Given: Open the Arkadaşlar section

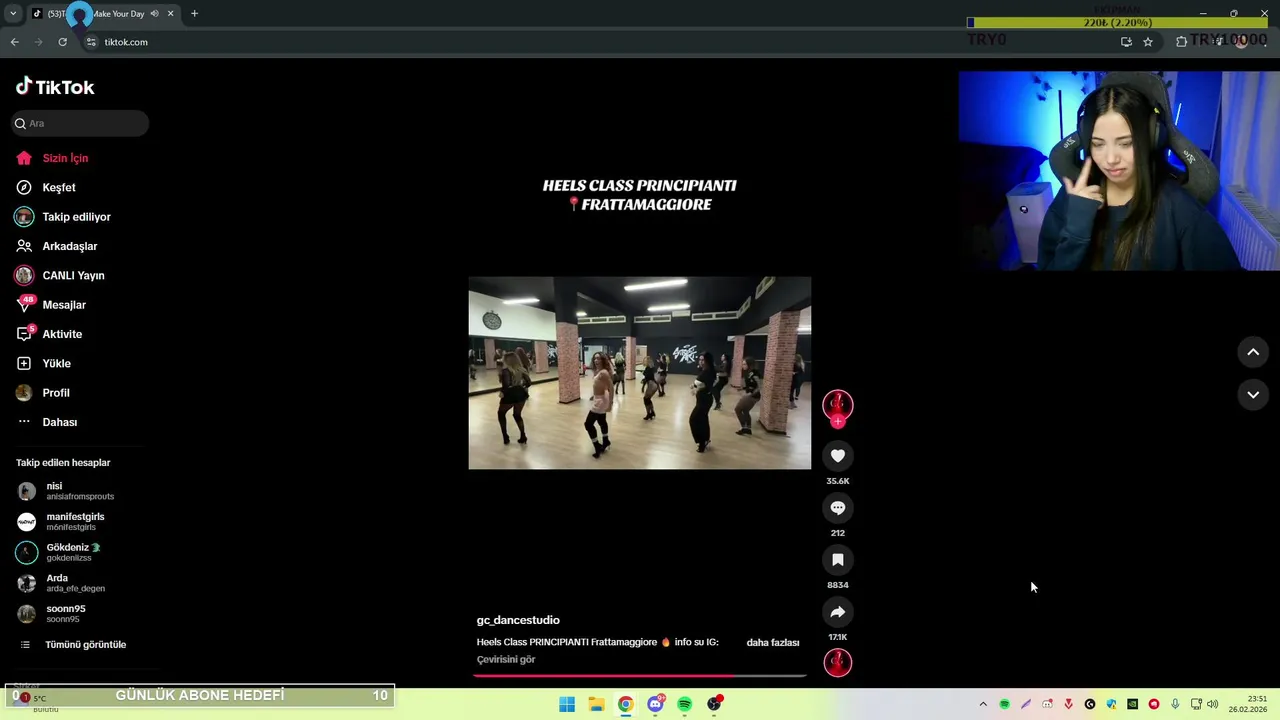Looking at the screenshot, I should tap(57, 246).
